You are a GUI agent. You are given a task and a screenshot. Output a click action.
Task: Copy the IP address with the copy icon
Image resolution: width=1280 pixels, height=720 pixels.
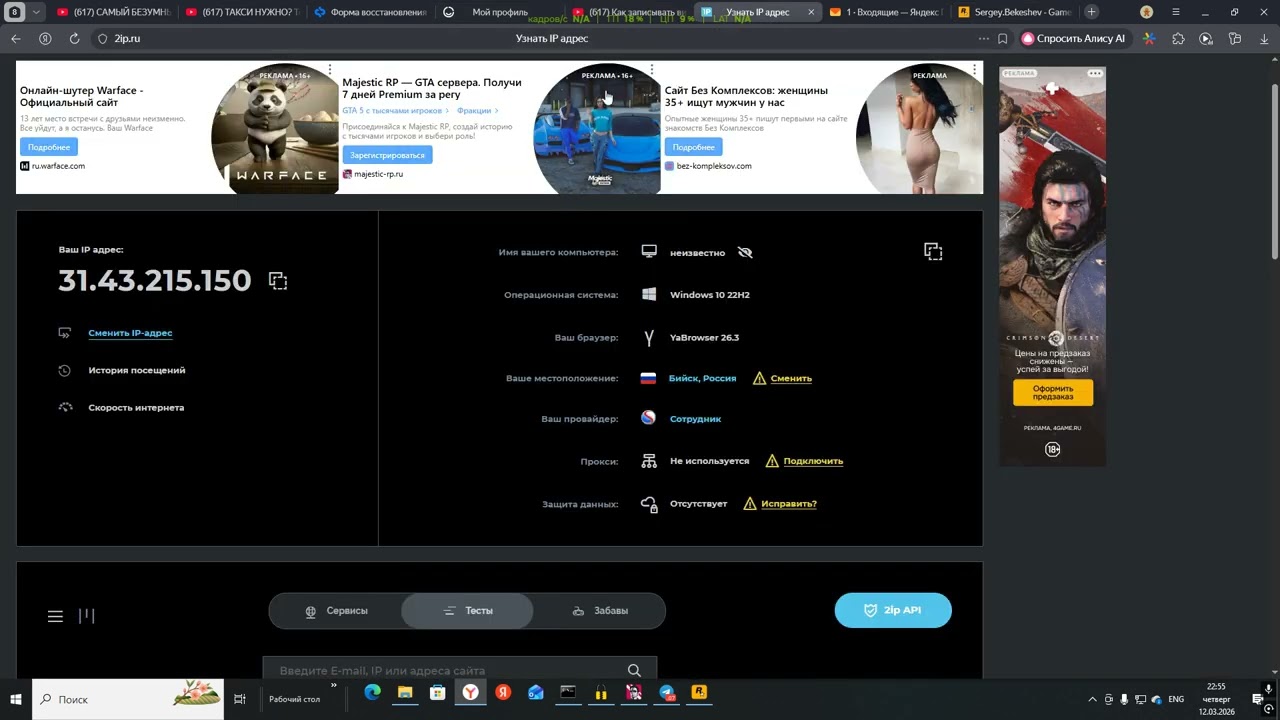tap(278, 281)
